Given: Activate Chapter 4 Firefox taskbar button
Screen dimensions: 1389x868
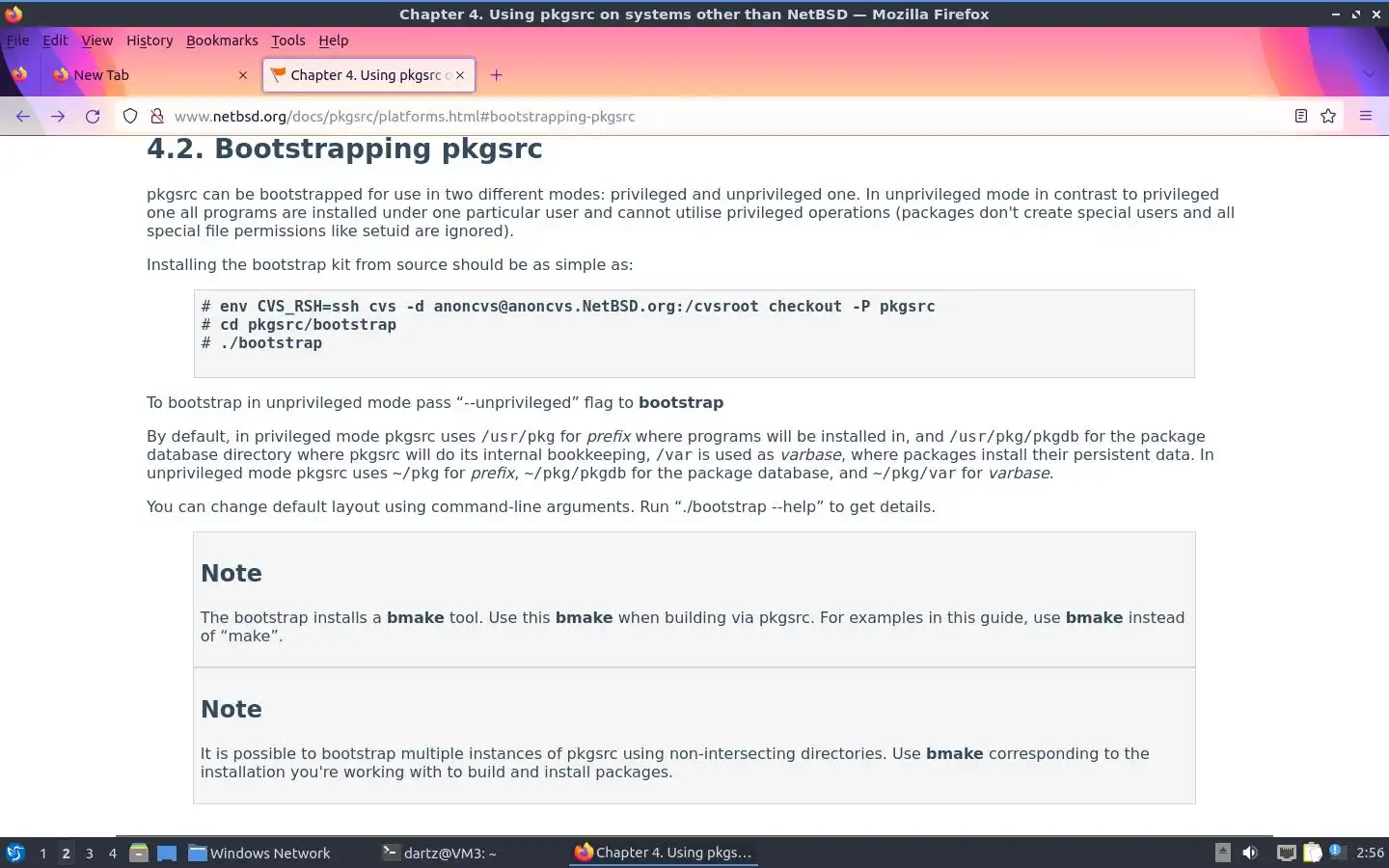Looking at the screenshot, I should pyautogui.click(x=664, y=853).
